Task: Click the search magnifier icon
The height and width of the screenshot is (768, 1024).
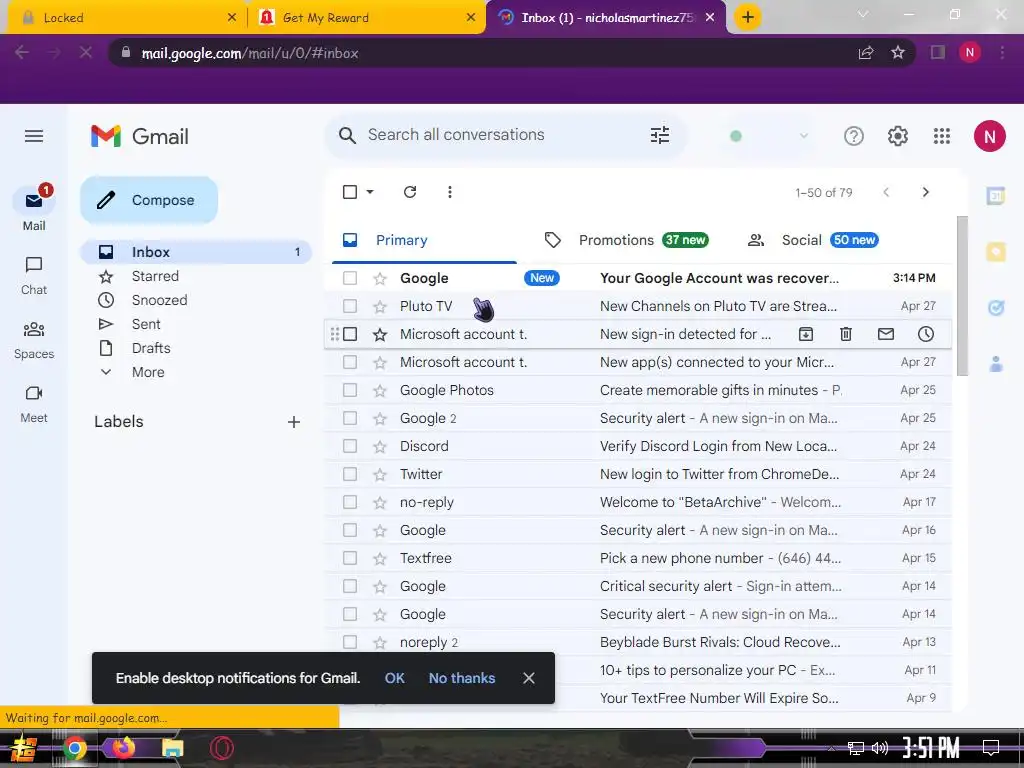Action: [x=347, y=136]
